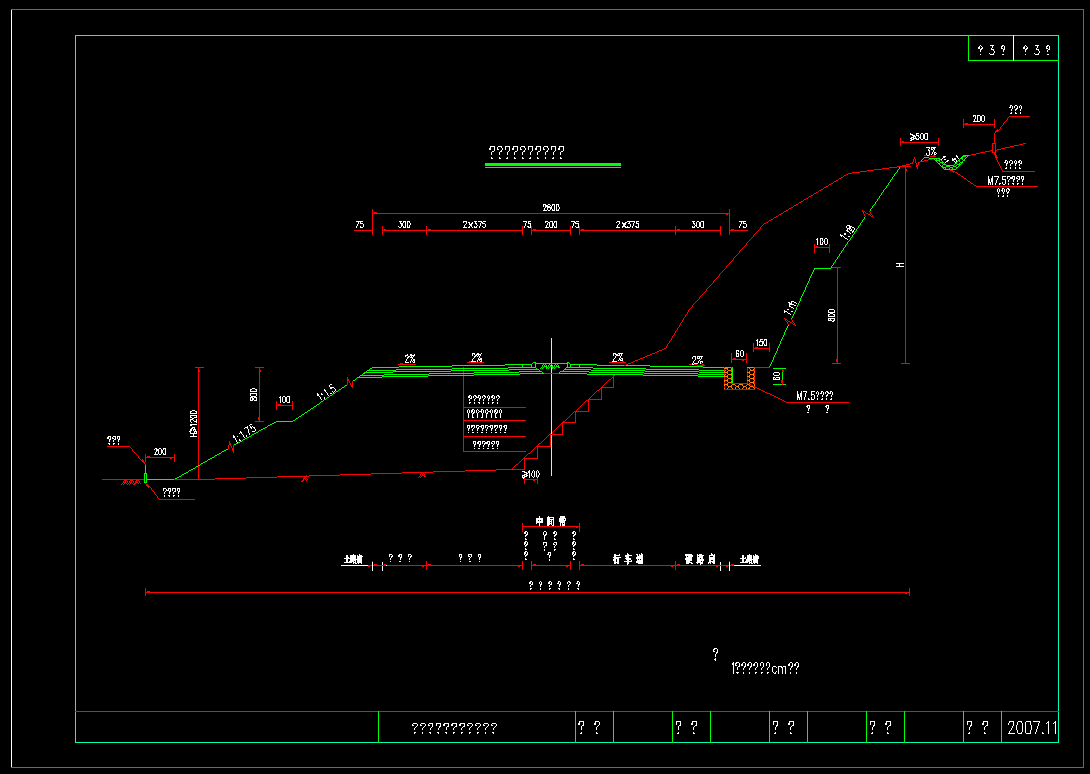Click the green-underlined drawing title text
The height and width of the screenshot is (774, 1090).
(x=526, y=153)
